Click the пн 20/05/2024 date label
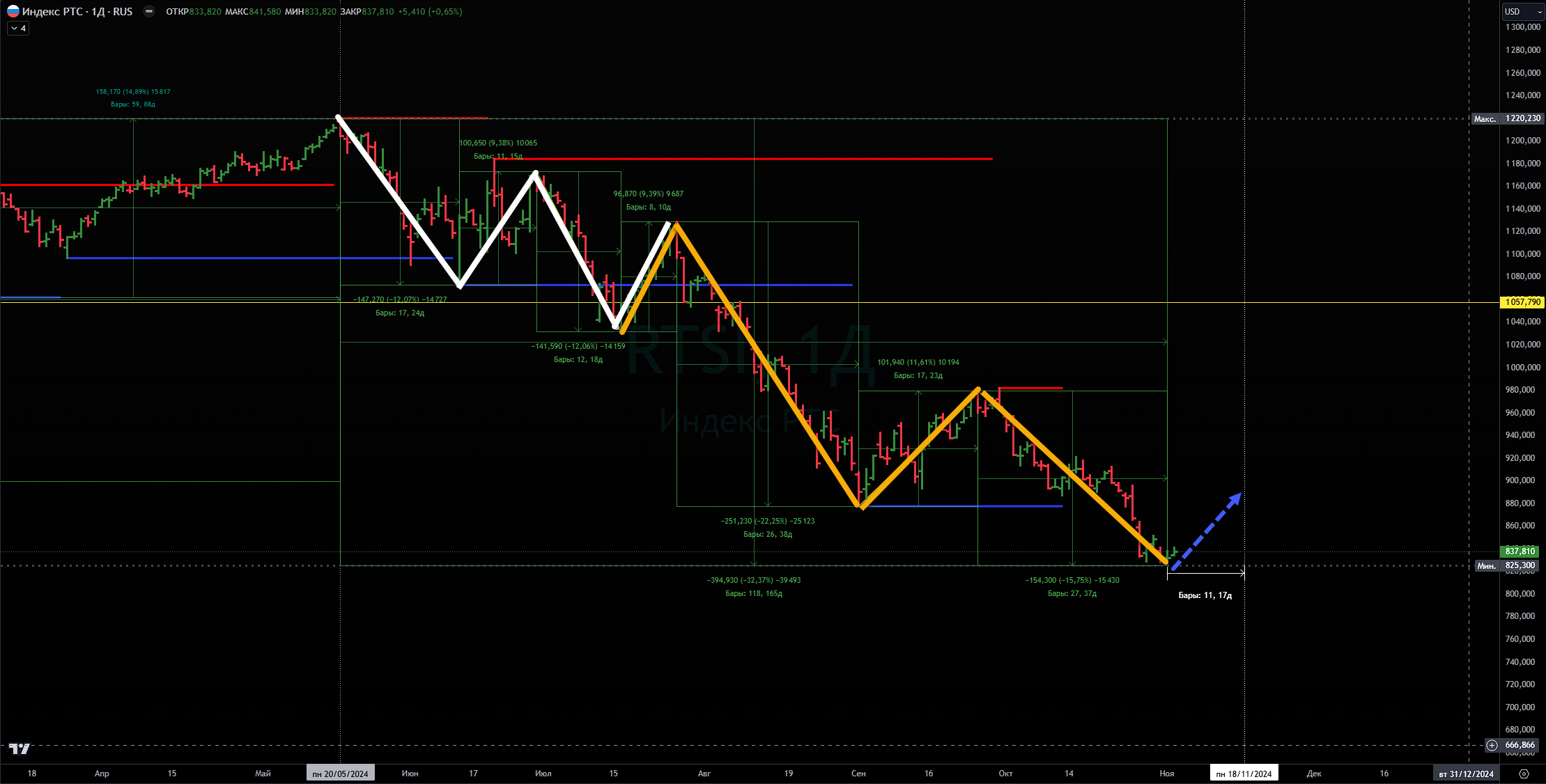 coord(341,774)
